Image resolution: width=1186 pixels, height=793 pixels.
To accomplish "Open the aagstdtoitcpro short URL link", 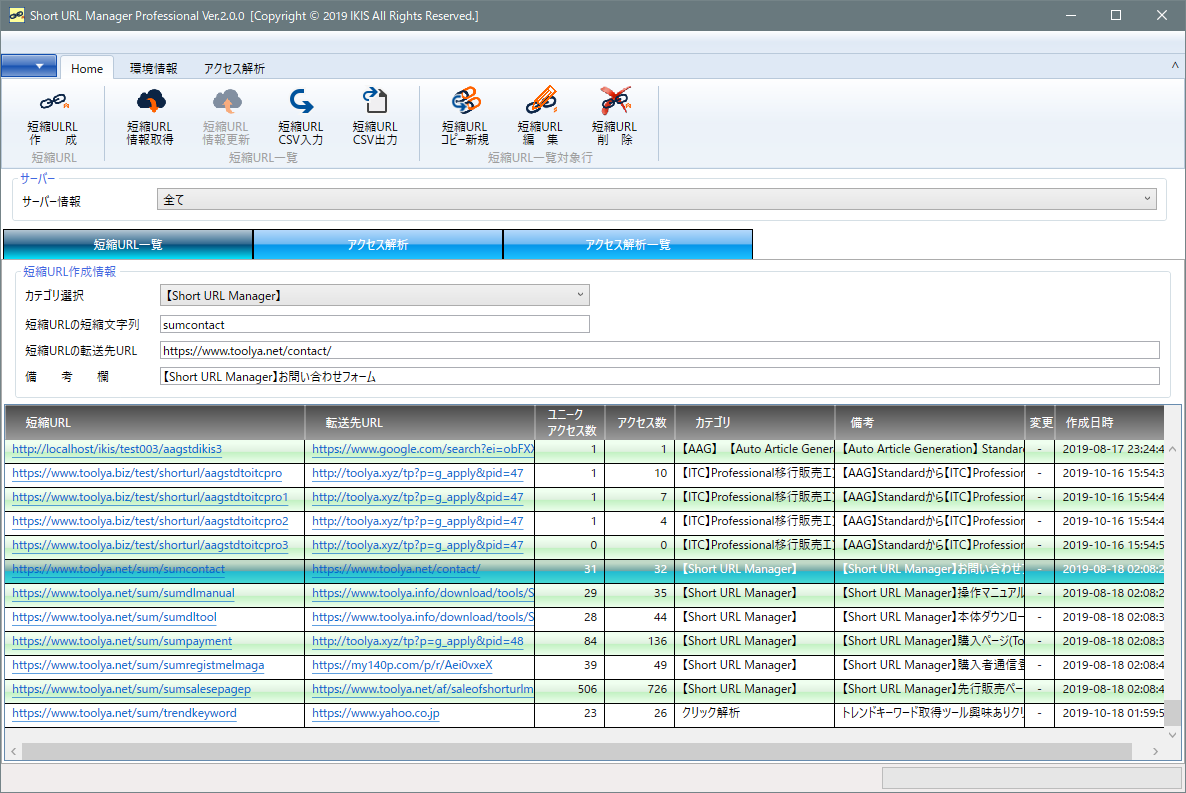I will click(x=147, y=473).
